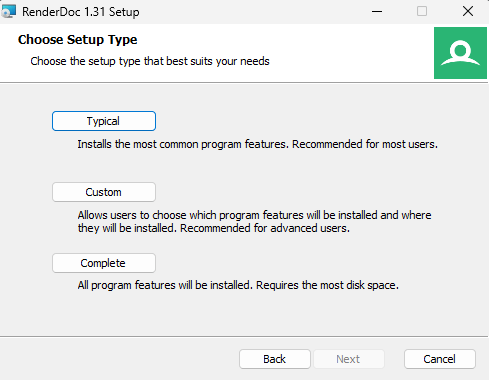This screenshot has width=489, height=380.
Task: Open the installer icon system menu
Action: 8,12
